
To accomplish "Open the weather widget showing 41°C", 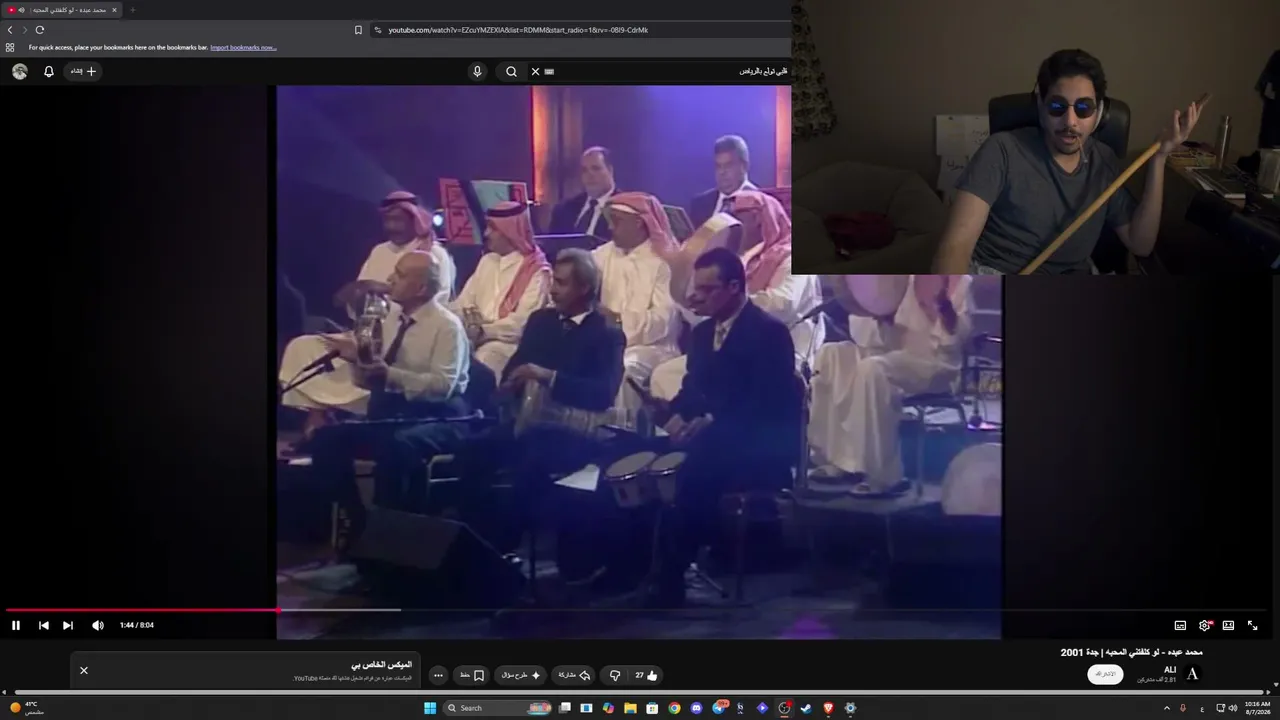I will [x=27, y=708].
